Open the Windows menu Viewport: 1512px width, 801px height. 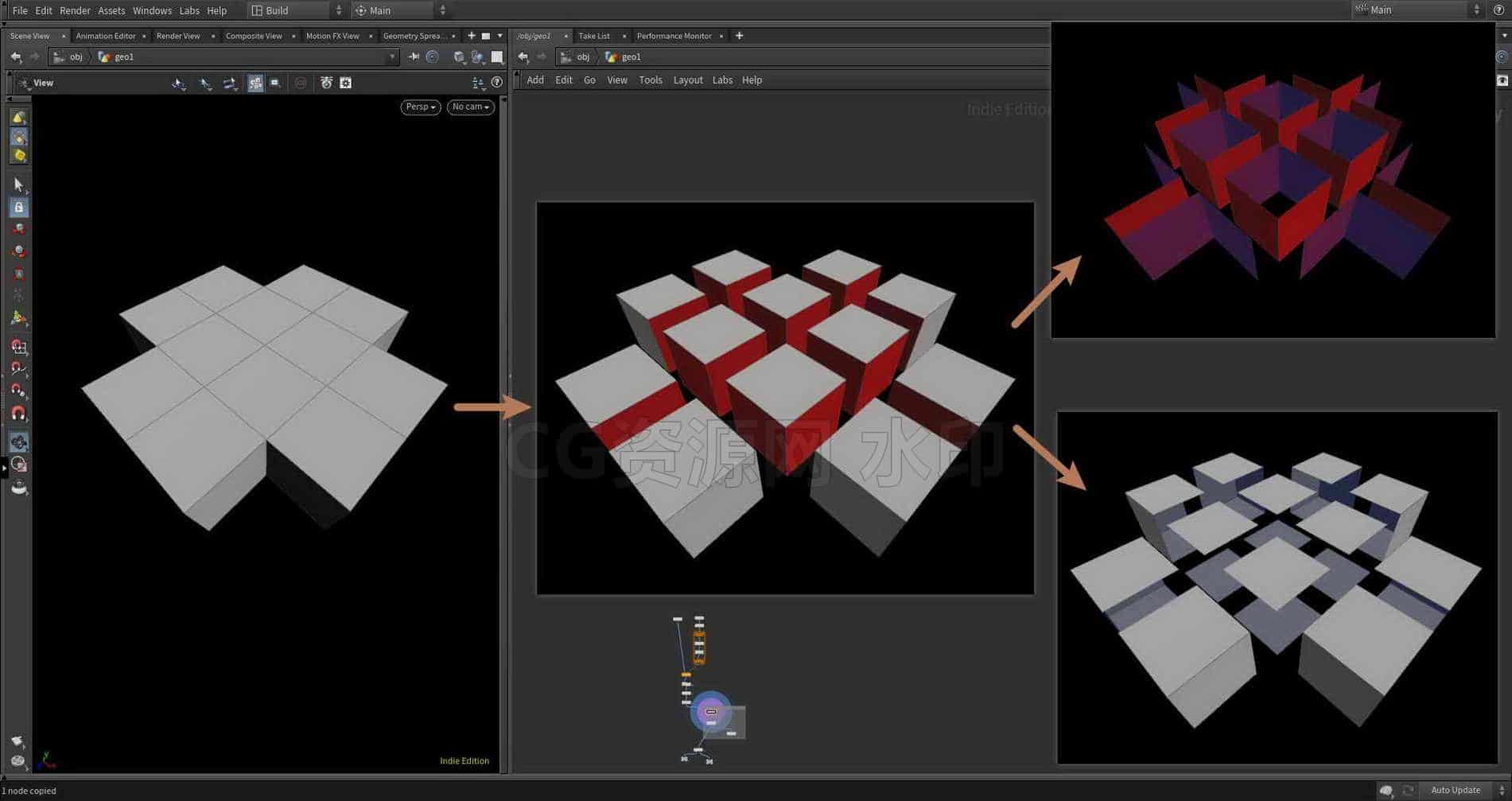point(152,10)
